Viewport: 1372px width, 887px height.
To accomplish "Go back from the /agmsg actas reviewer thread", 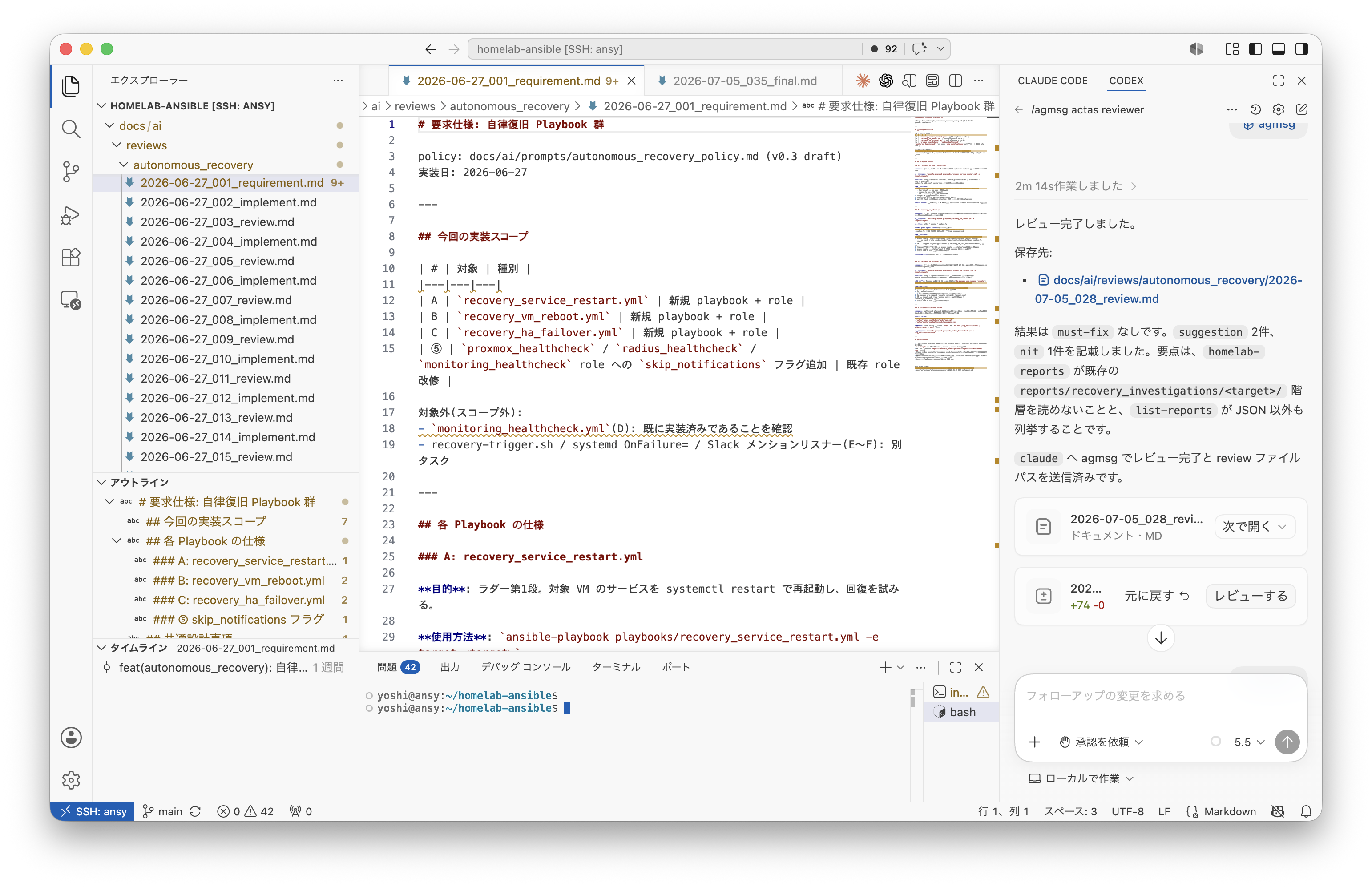I will tap(1018, 109).
